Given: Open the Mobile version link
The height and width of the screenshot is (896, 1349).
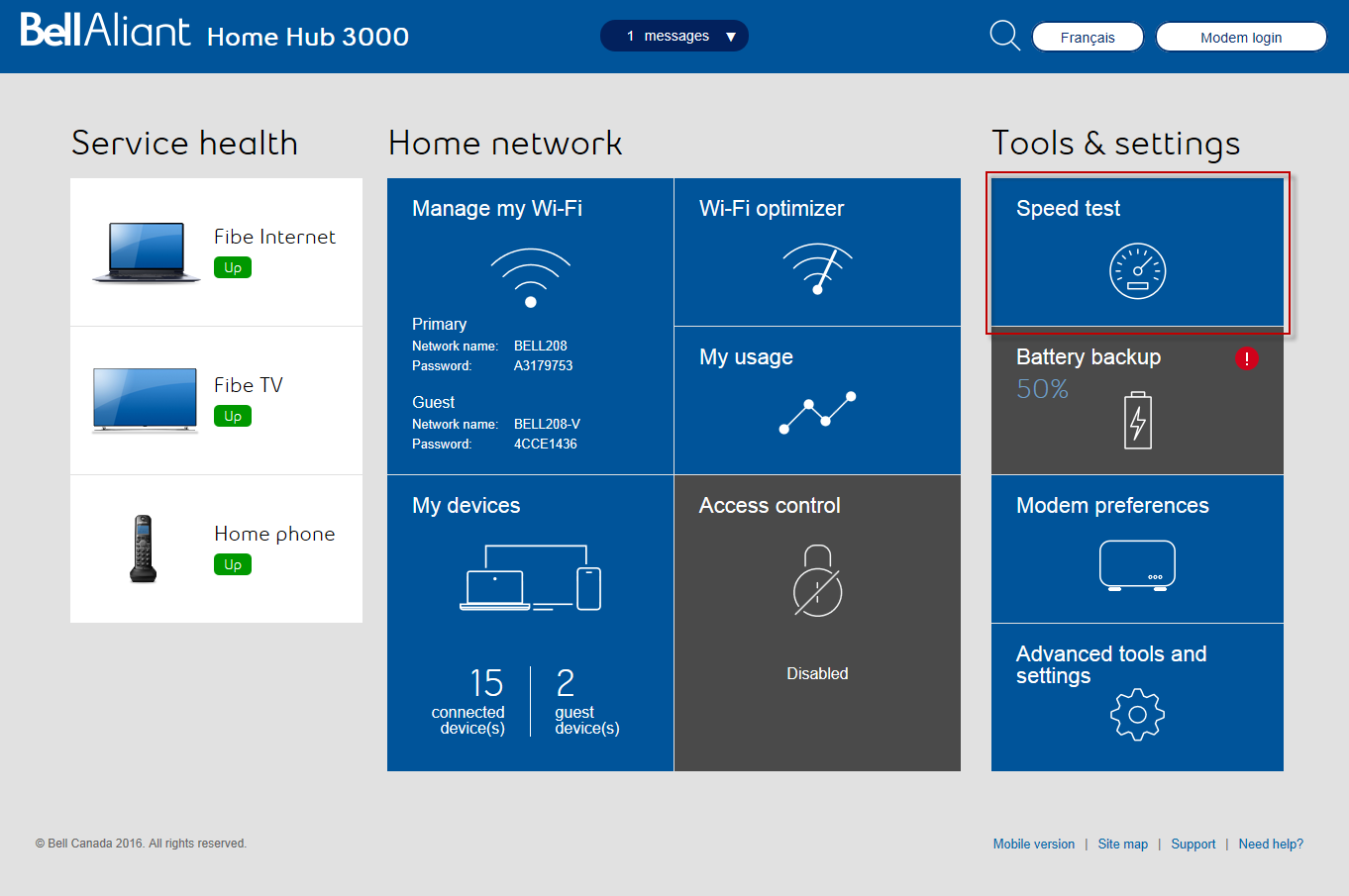Looking at the screenshot, I should (1034, 845).
